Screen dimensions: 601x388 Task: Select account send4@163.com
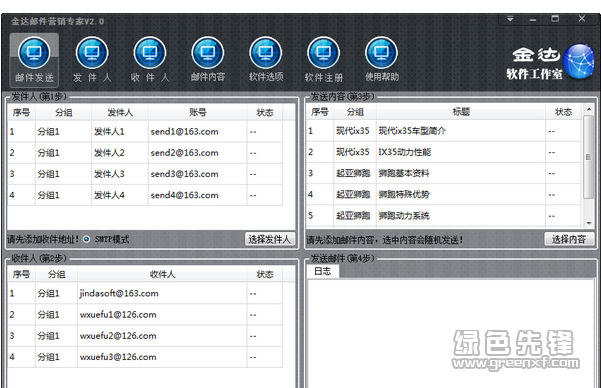coord(184,195)
